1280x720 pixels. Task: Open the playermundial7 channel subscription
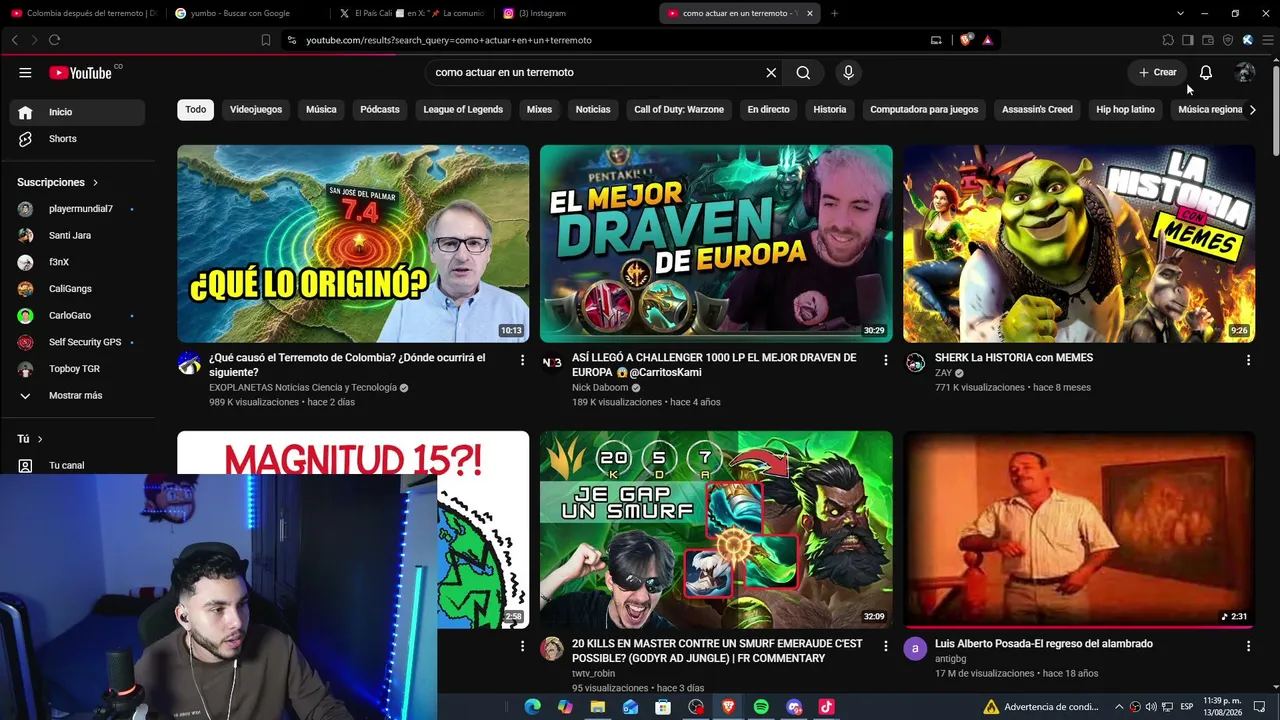coord(77,209)
